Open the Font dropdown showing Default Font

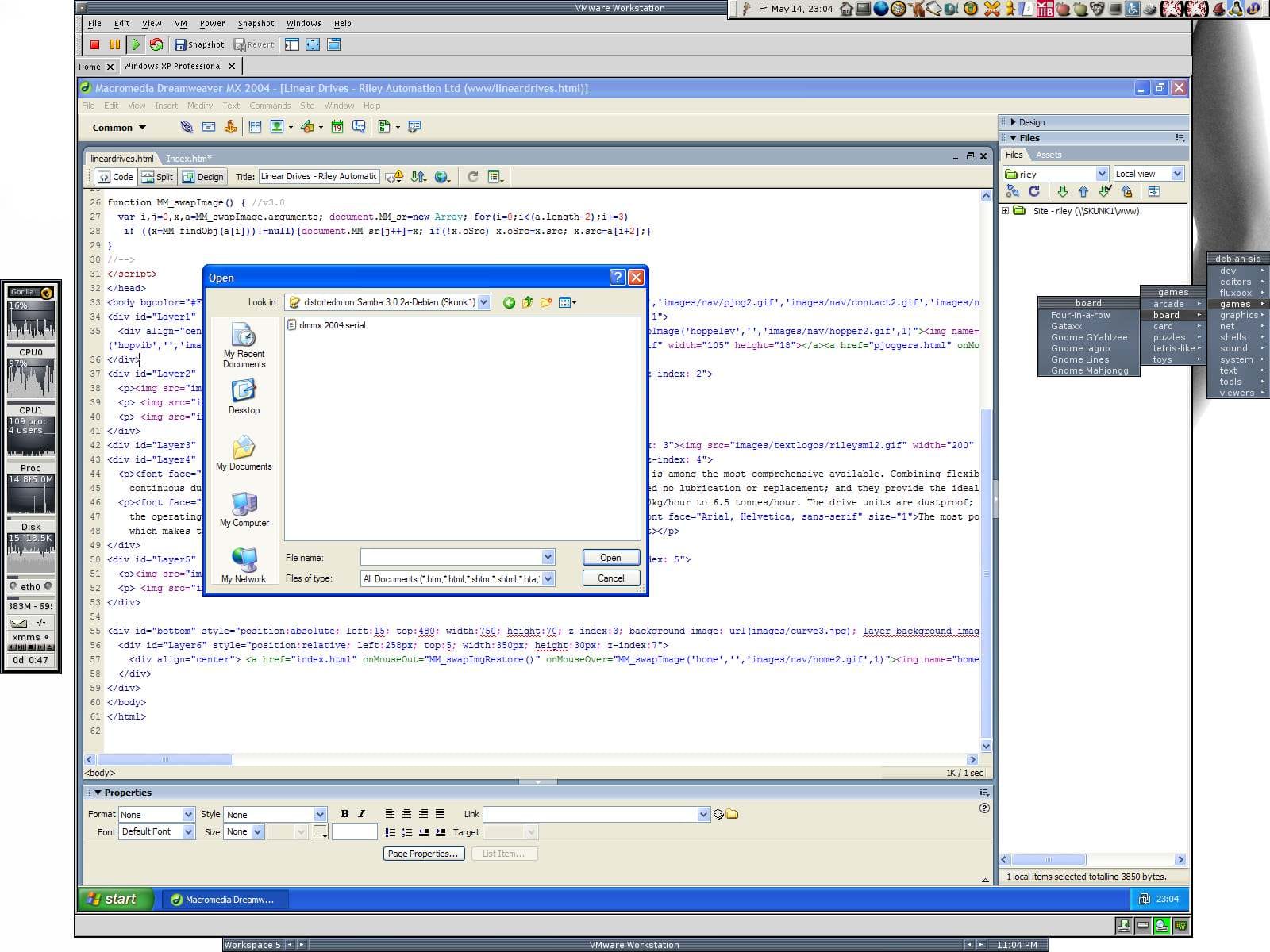(x=188, y=832)
